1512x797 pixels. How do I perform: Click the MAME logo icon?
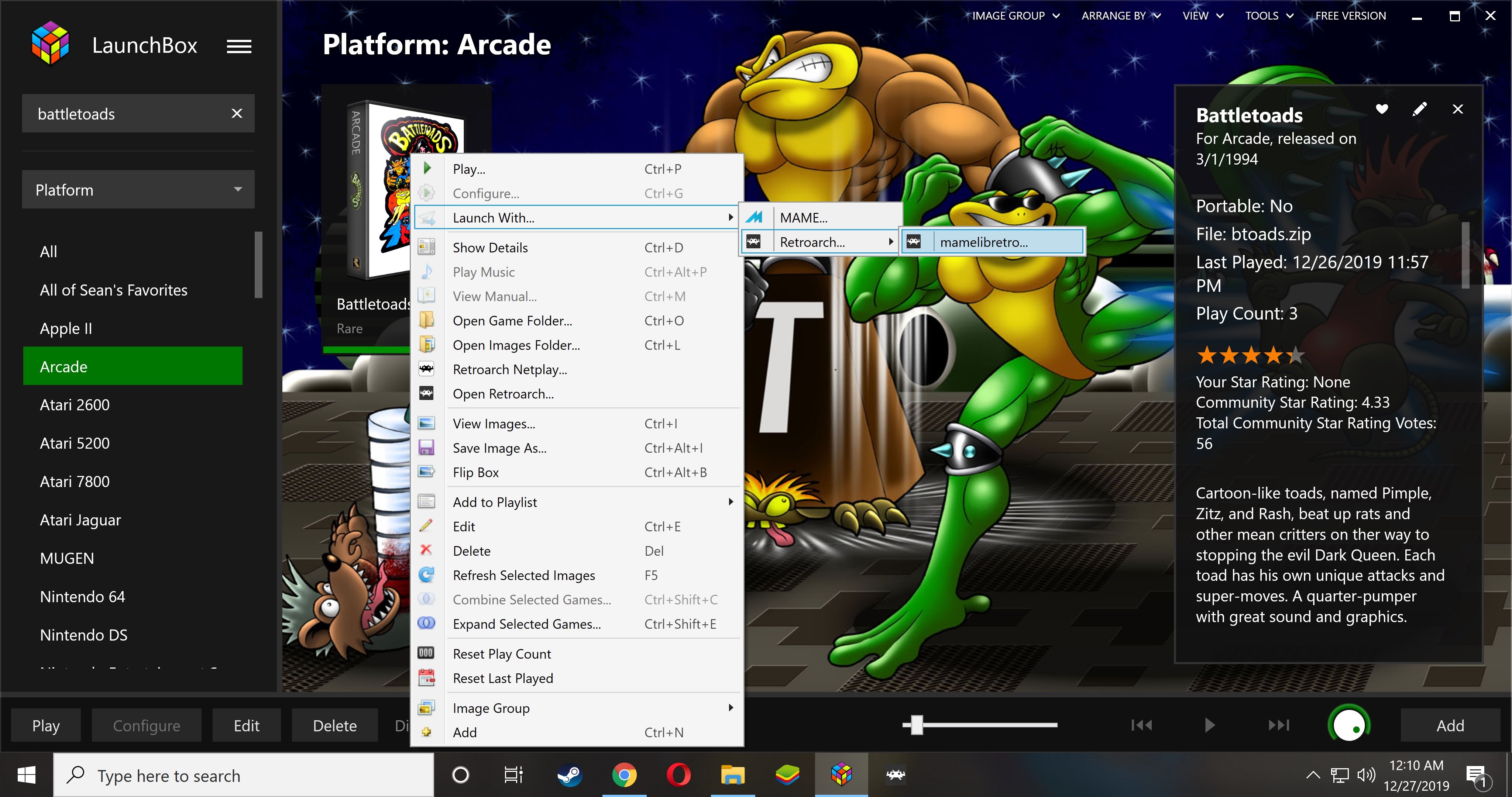tap(754, 218)
